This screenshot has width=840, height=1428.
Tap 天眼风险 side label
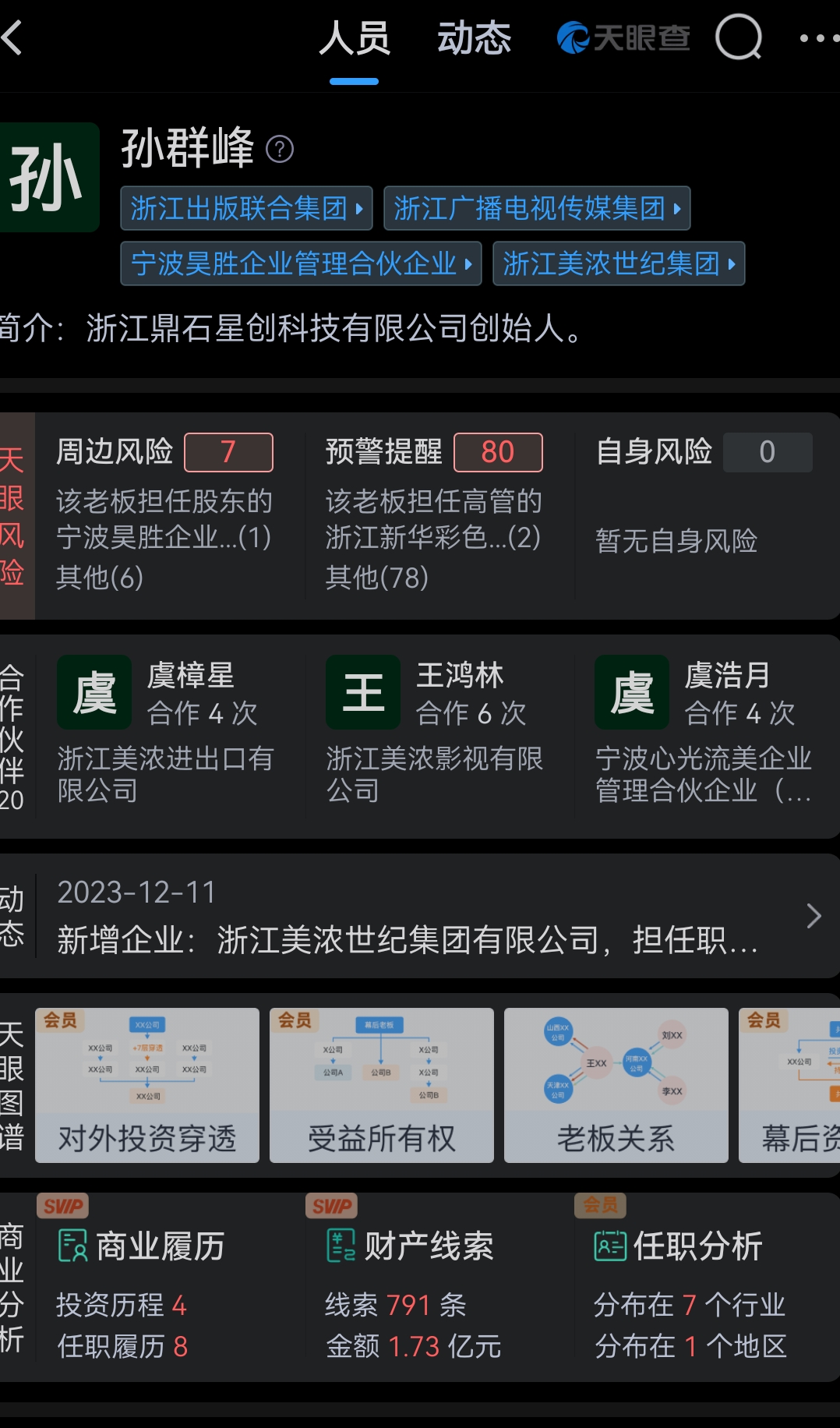pyautogui.click(x=14, y=516)
